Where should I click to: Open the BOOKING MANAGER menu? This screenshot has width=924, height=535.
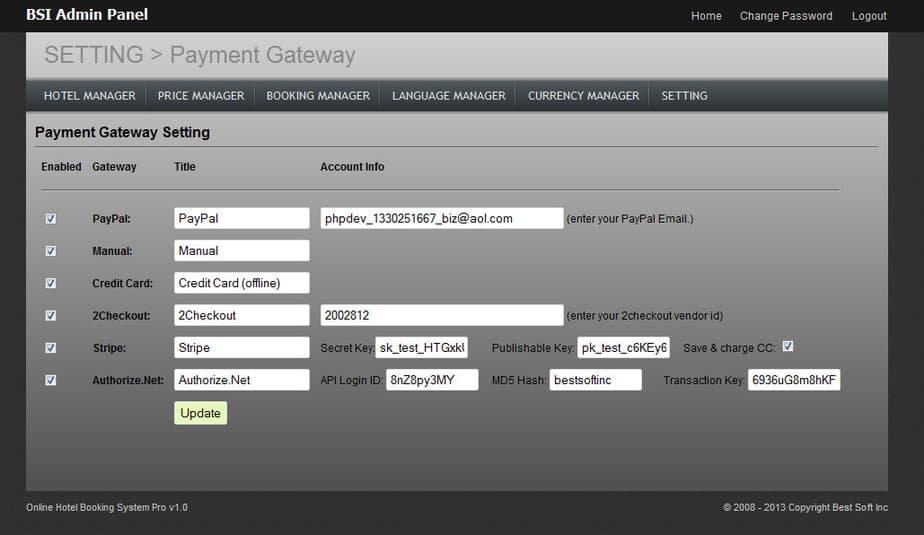[318, 95]
